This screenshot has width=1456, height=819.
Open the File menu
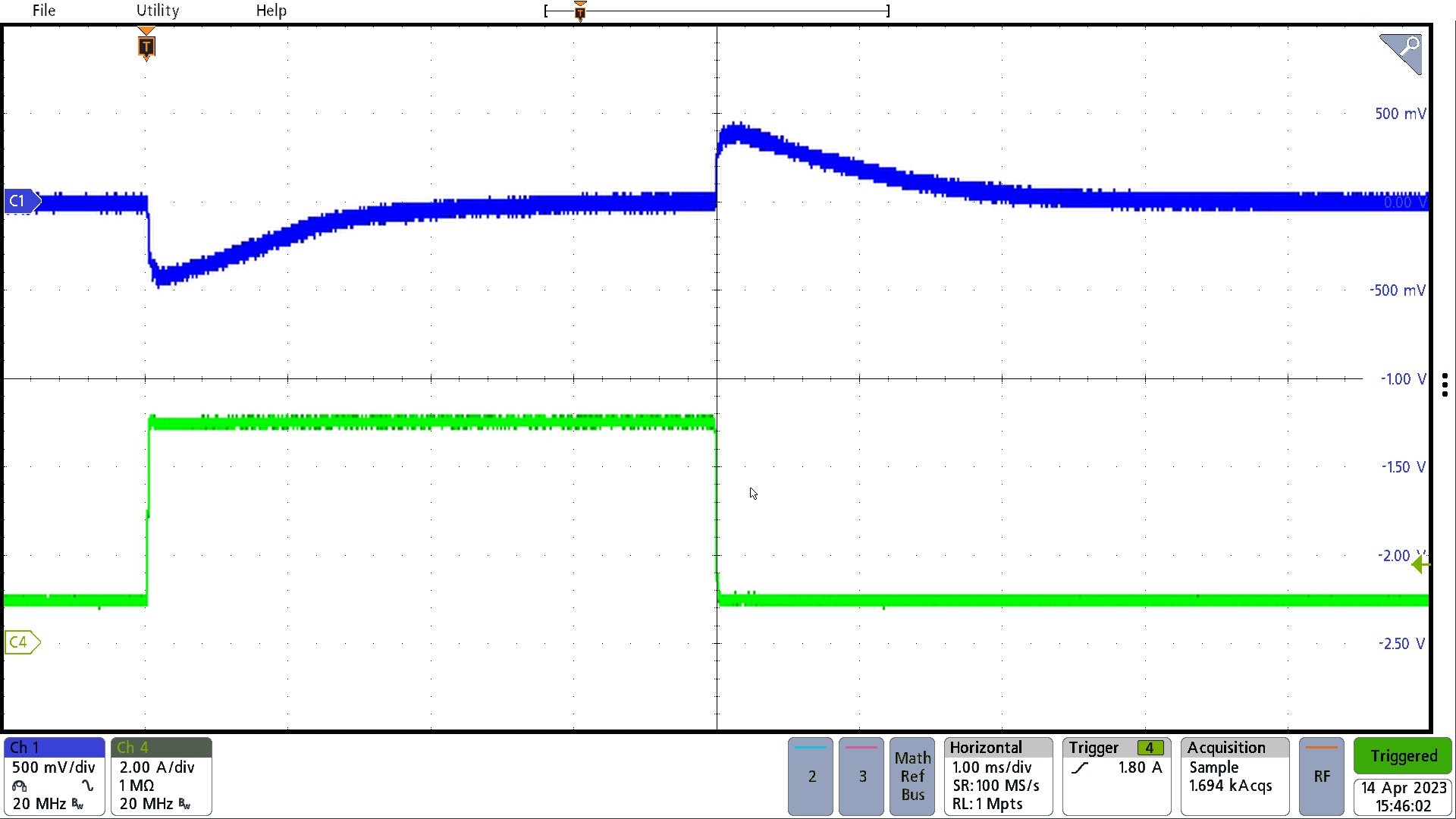tap(43, 11)
